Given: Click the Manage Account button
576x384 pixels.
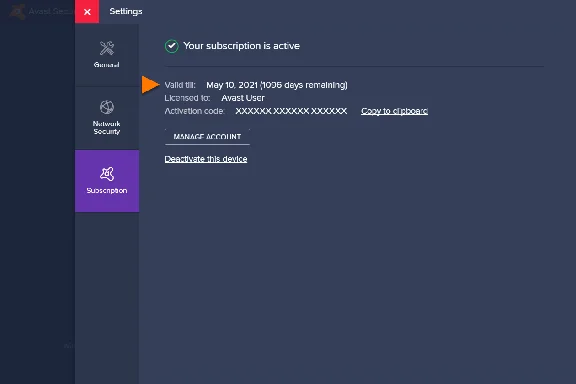Looking at the screenshot, I should pos(207,137).
